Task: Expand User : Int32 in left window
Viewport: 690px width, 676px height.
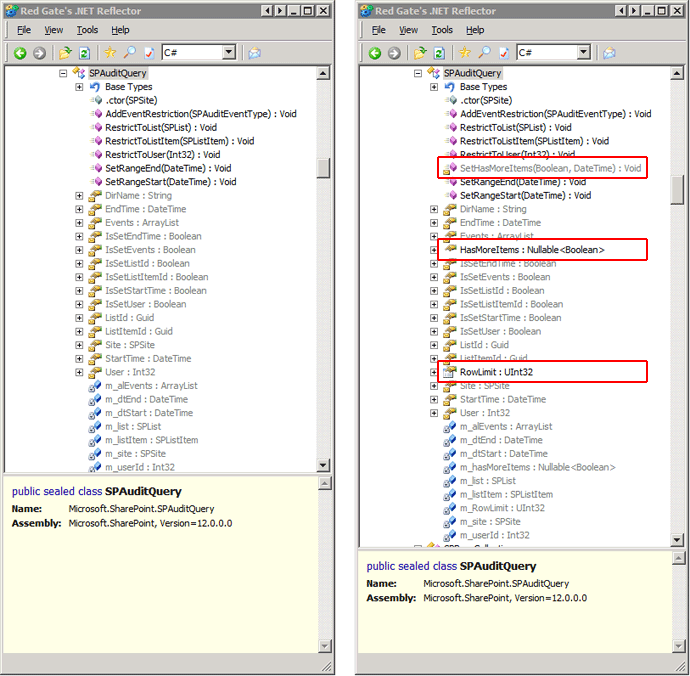Action: point(79,372)
